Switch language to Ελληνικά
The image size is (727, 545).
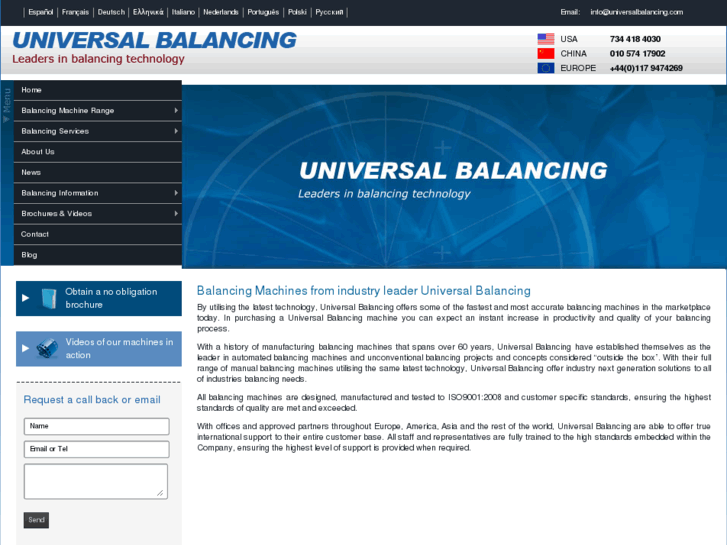tap(148, 12)
